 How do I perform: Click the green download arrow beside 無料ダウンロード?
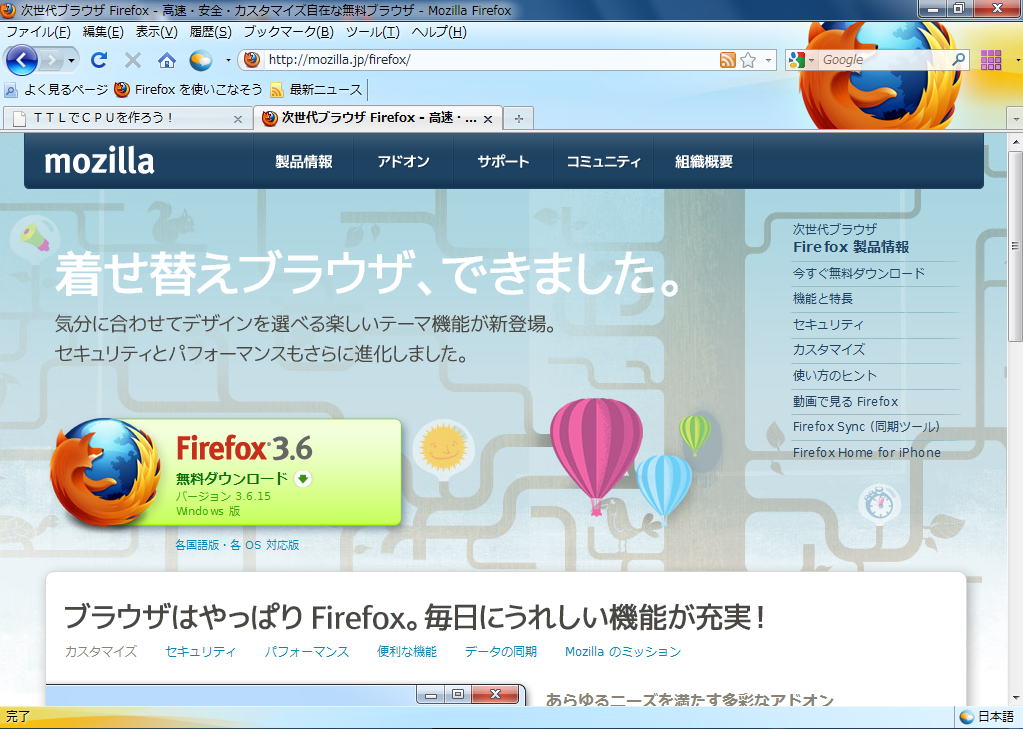click(302, 479)
